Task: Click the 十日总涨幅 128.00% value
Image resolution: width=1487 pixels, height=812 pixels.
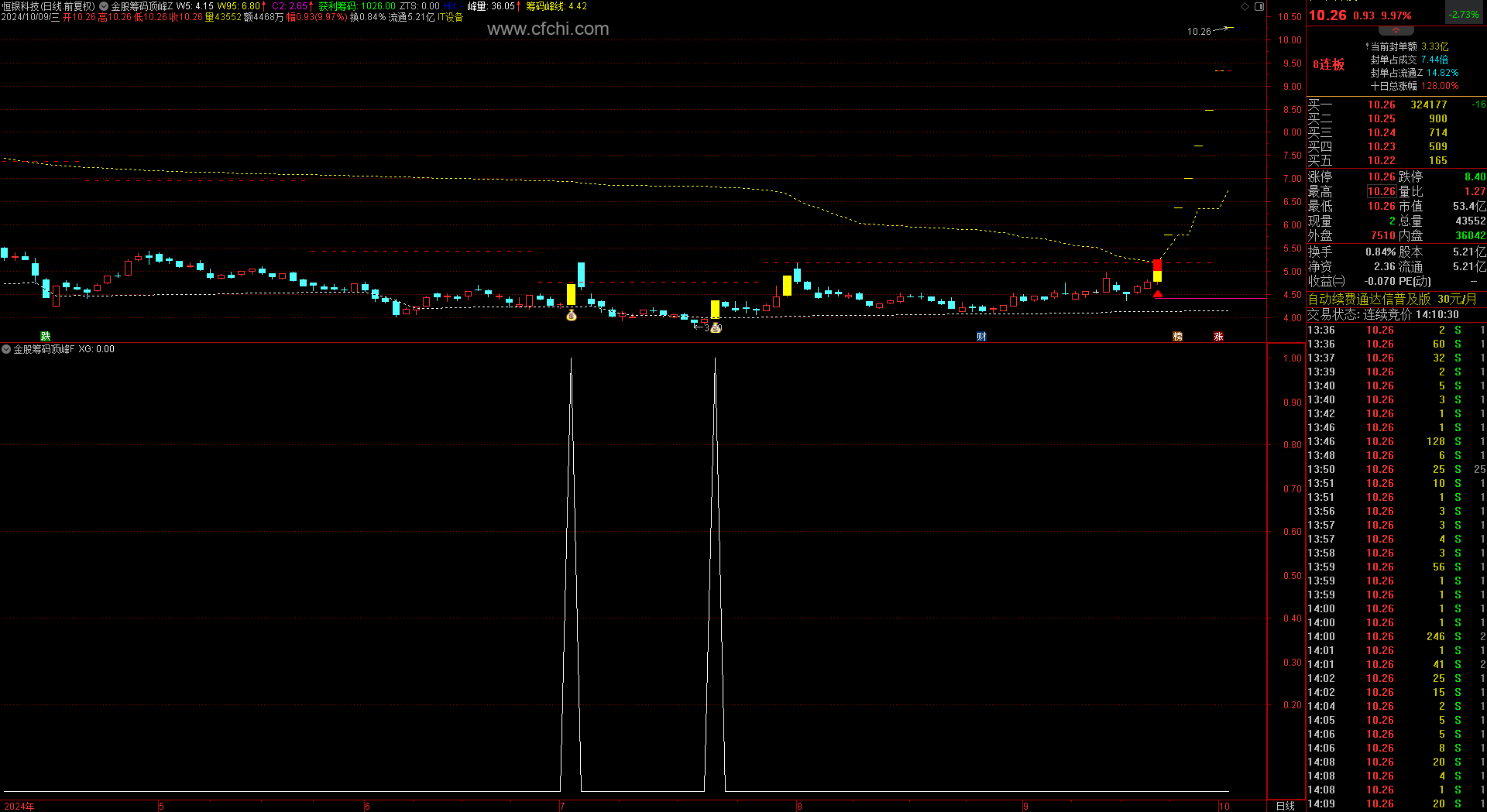Action: pos(1439,86)
